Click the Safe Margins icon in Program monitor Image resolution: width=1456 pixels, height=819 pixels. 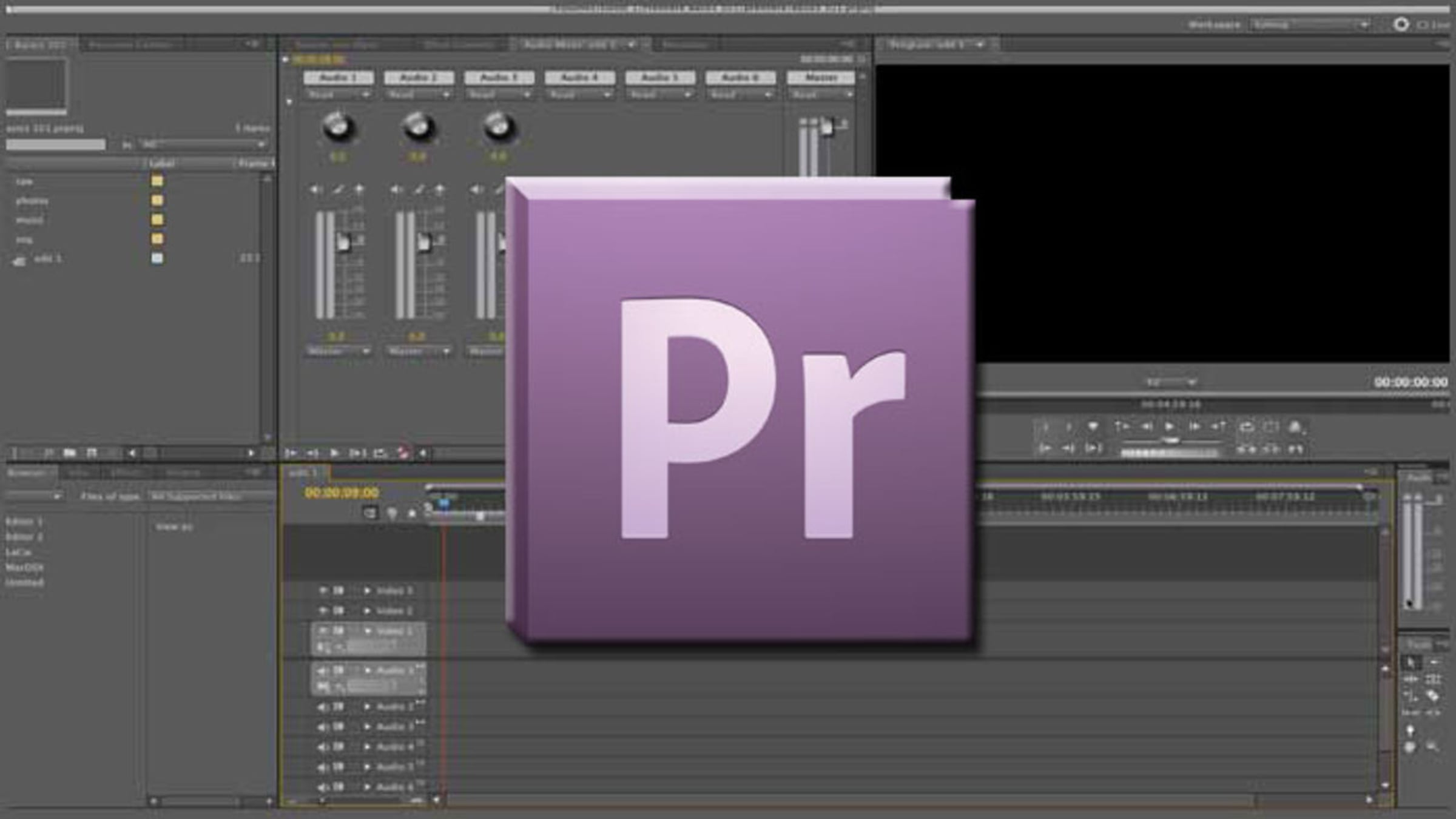tap(1271, 427)
